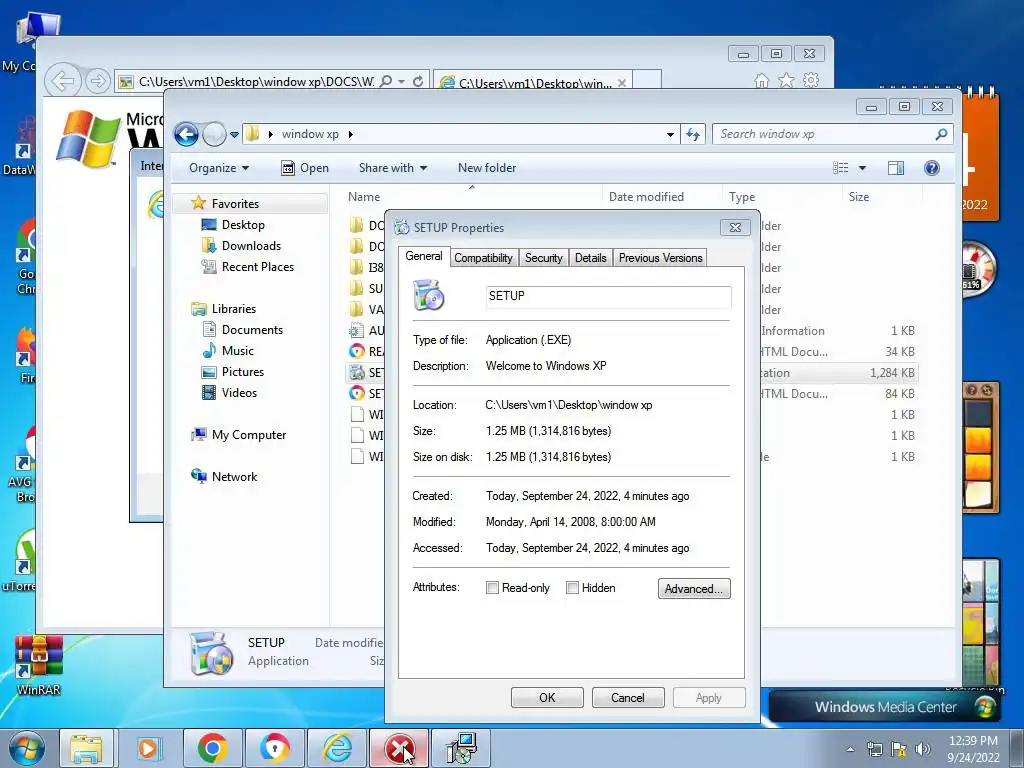Click Internet Explorer address bar
Image resolution: width=1024 pixels, height=768 pixels.
click(x=256, y=82)
